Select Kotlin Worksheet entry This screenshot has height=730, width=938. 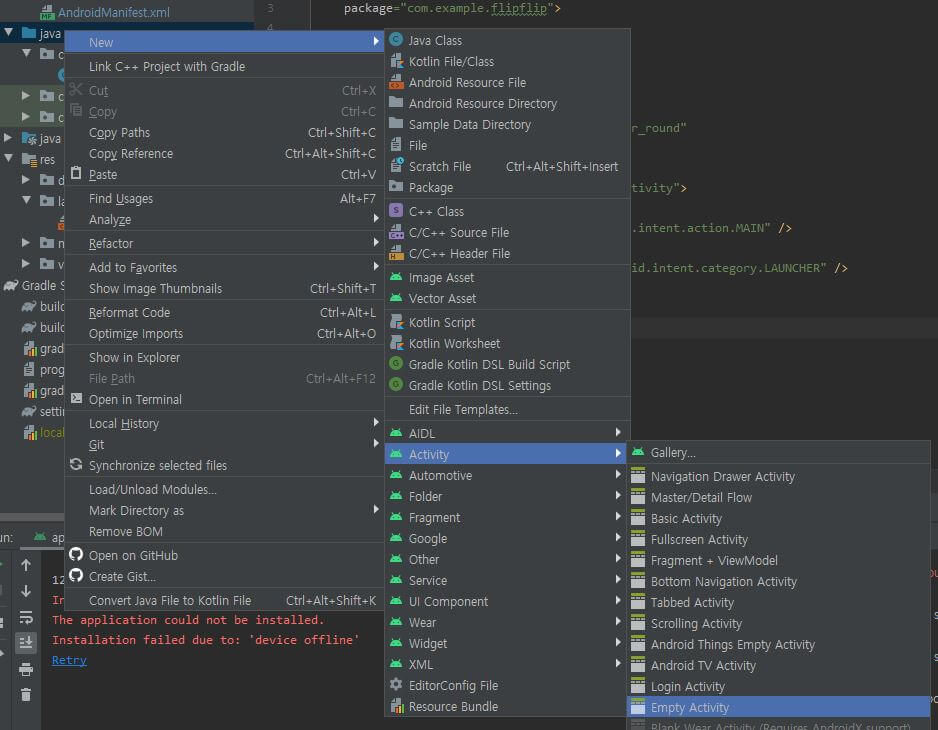[507, 343]
